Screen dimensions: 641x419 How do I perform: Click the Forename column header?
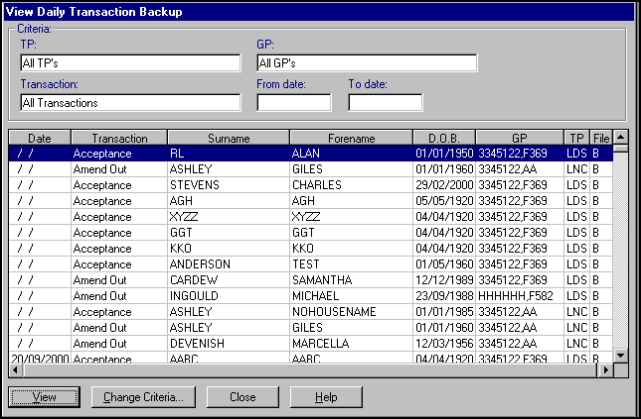350,138
